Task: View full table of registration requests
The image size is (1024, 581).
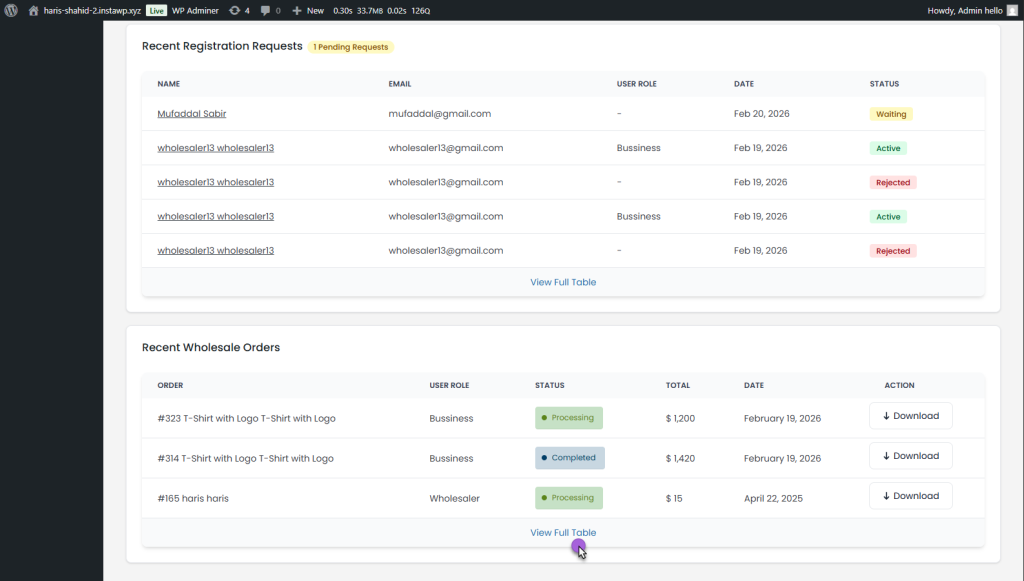Action: tap(563, 282)
